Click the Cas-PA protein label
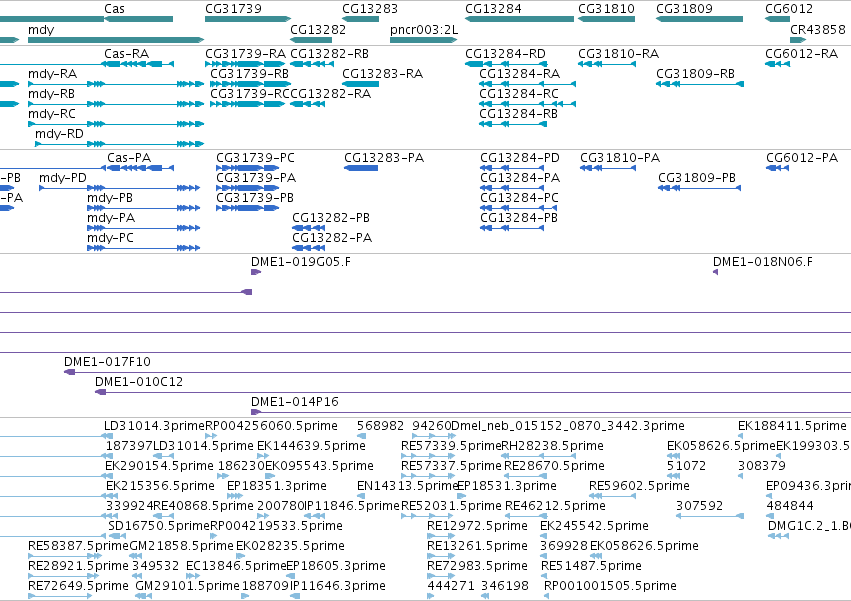 [x=129, y=158]
